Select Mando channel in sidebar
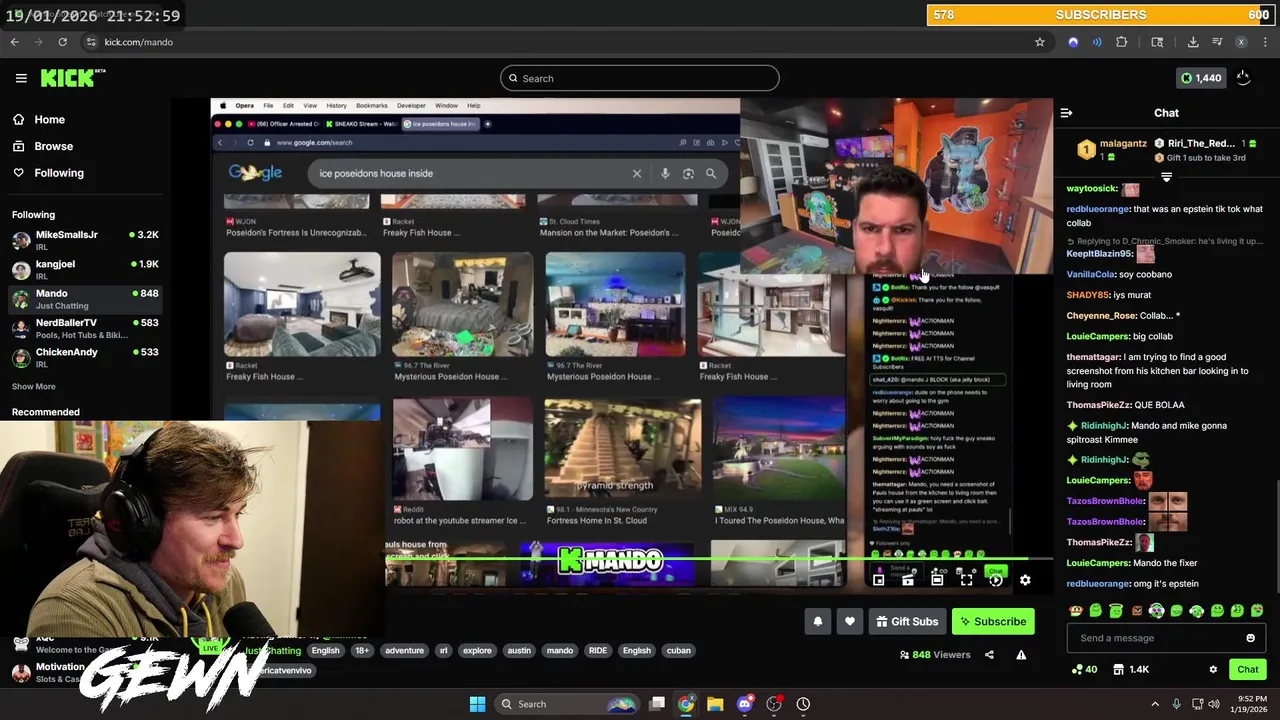This screenshot has width=1280, height=720. [x=85, y=298]
